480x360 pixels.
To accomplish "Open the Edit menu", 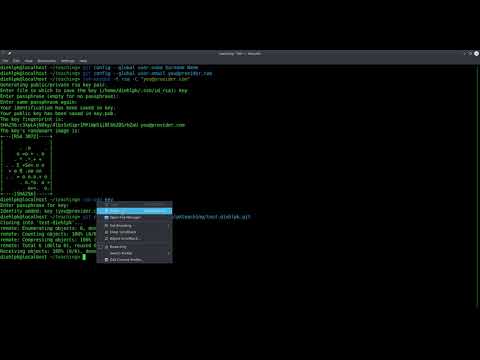I will (16, 61).
